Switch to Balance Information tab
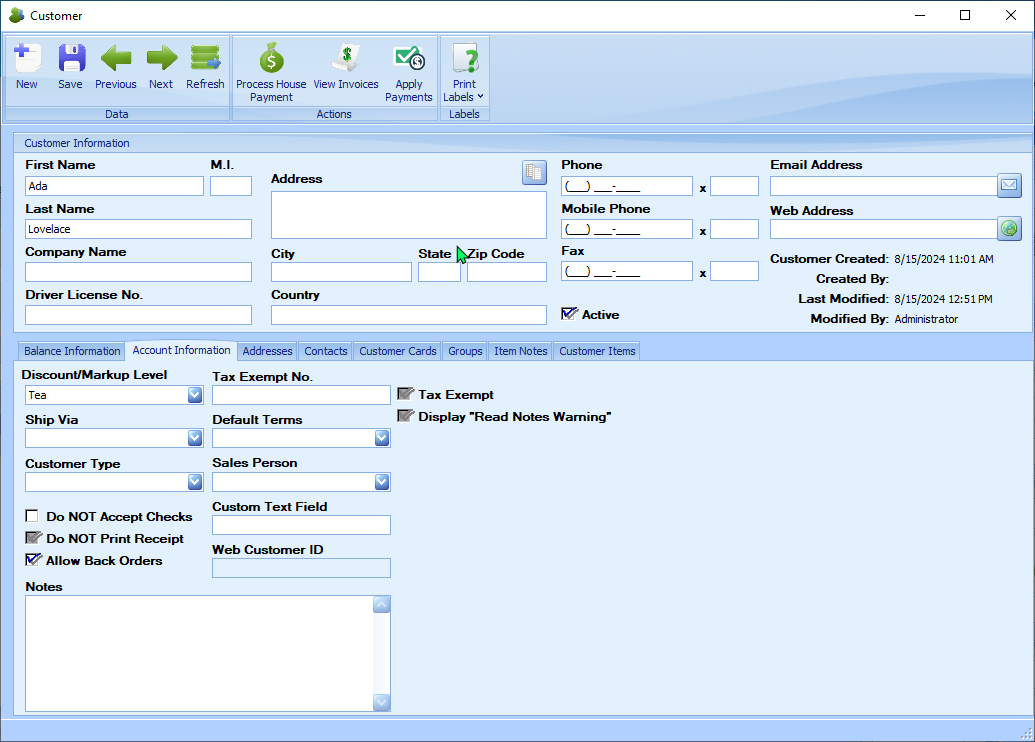Viewport: 1035px width, 742px height. [72, 351]
